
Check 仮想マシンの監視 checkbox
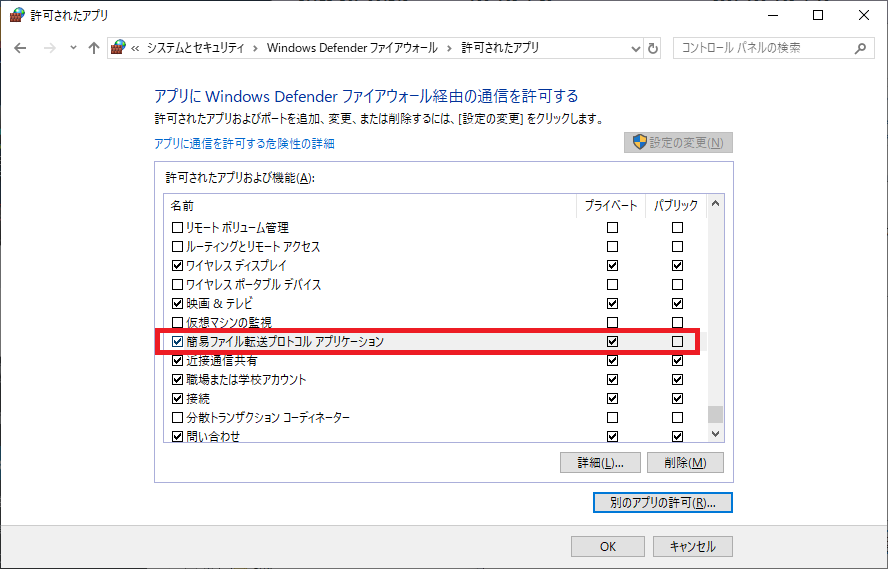coord(177,323)
